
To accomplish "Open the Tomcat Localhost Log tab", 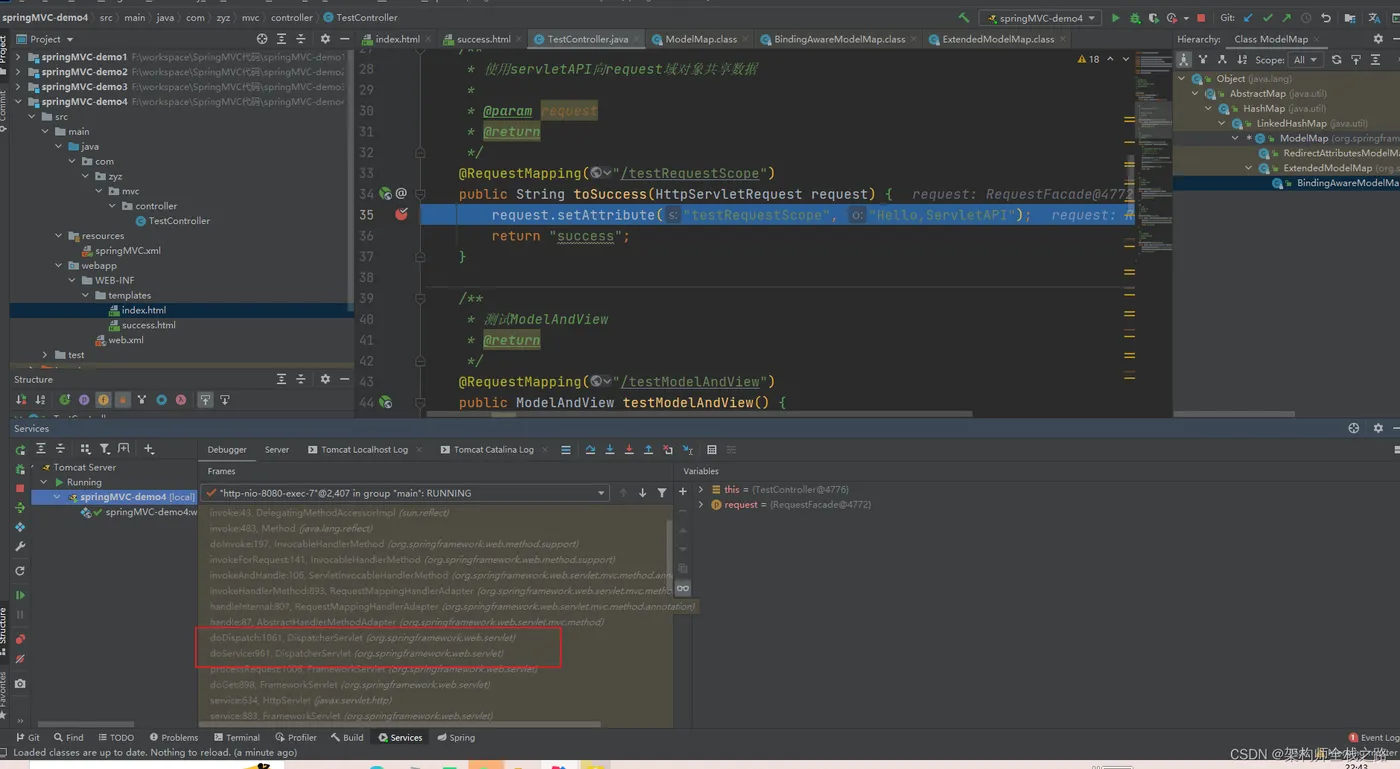I will (363, 450).
